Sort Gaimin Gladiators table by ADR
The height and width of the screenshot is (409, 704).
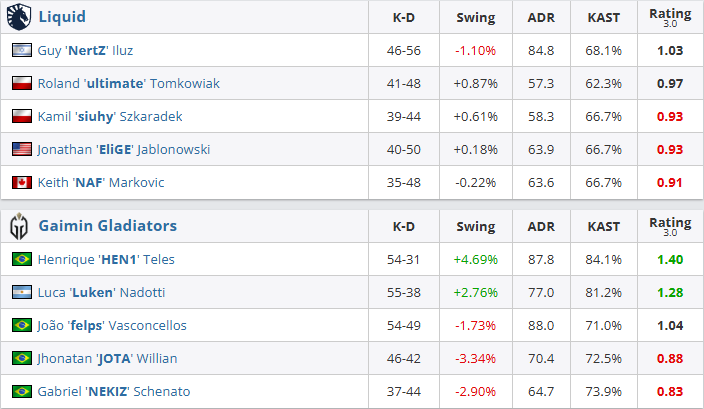click(x=542, y=226)
